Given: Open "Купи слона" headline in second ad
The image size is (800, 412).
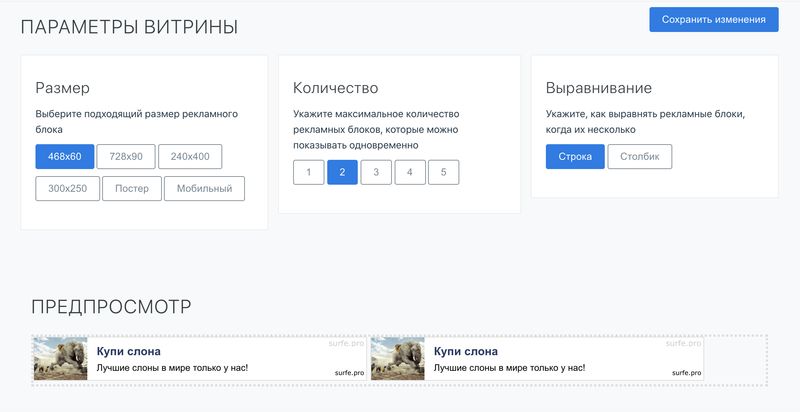Looking at the screenshot, I should (465, 351).
